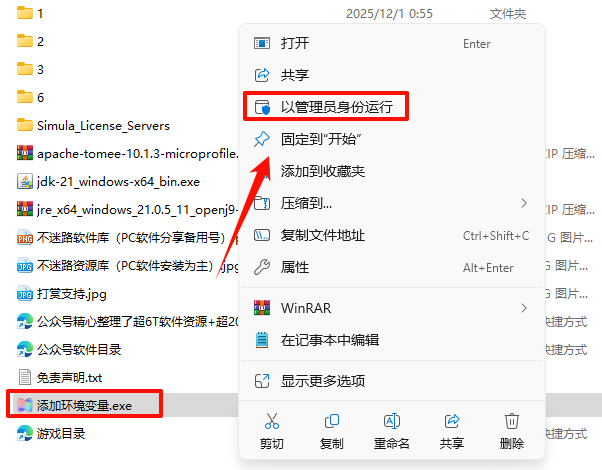Click the Rename (重命名) icon

392,421
